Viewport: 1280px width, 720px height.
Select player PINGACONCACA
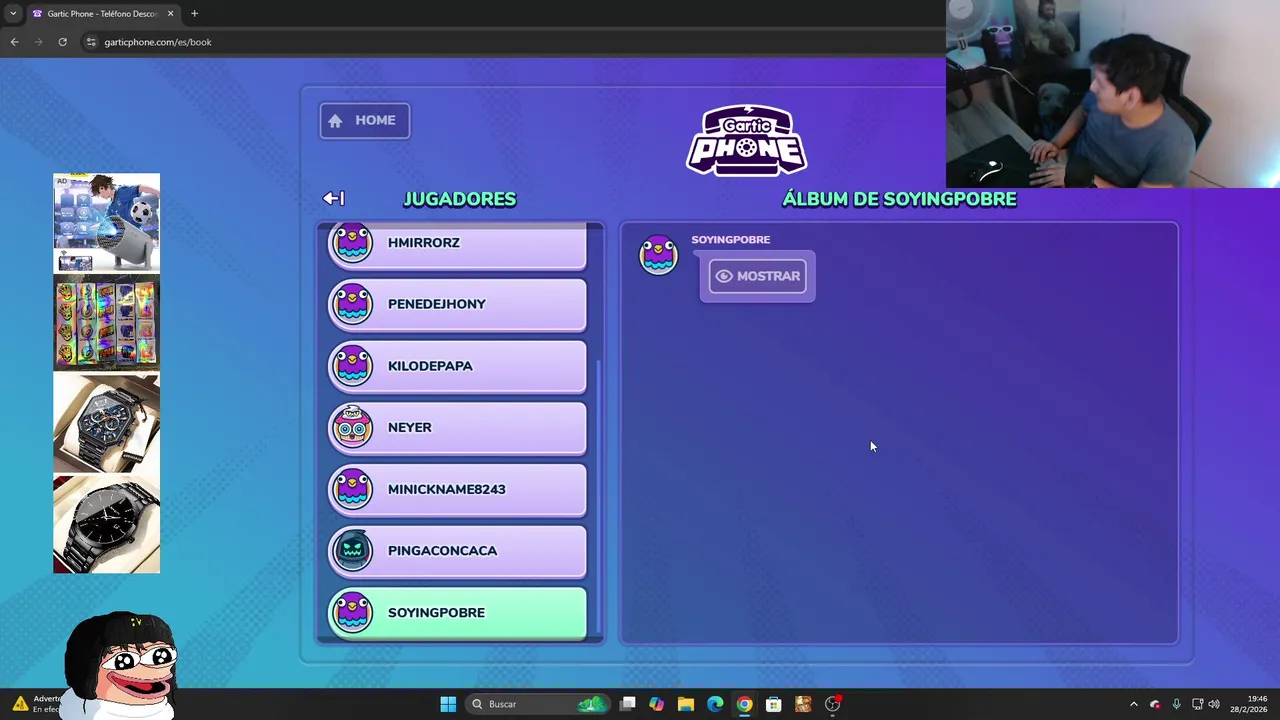click(458, 551)
